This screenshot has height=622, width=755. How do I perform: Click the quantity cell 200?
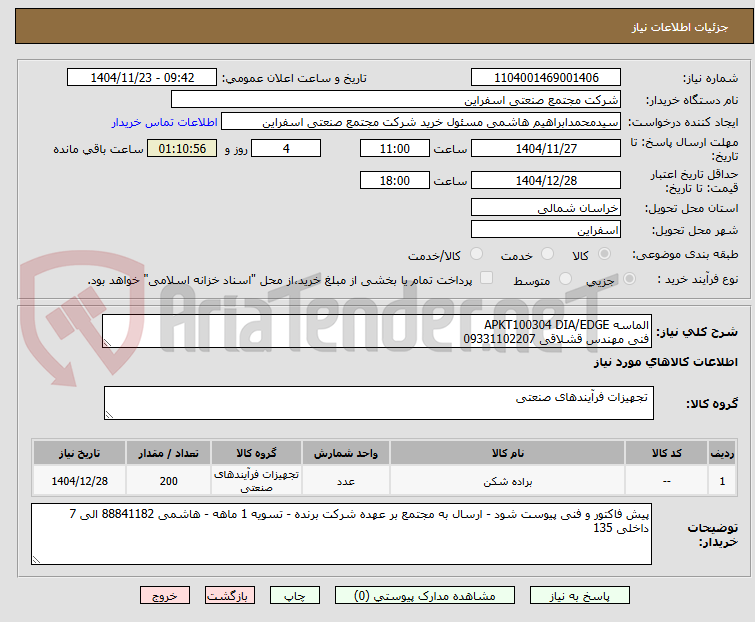tap(169, 481)
